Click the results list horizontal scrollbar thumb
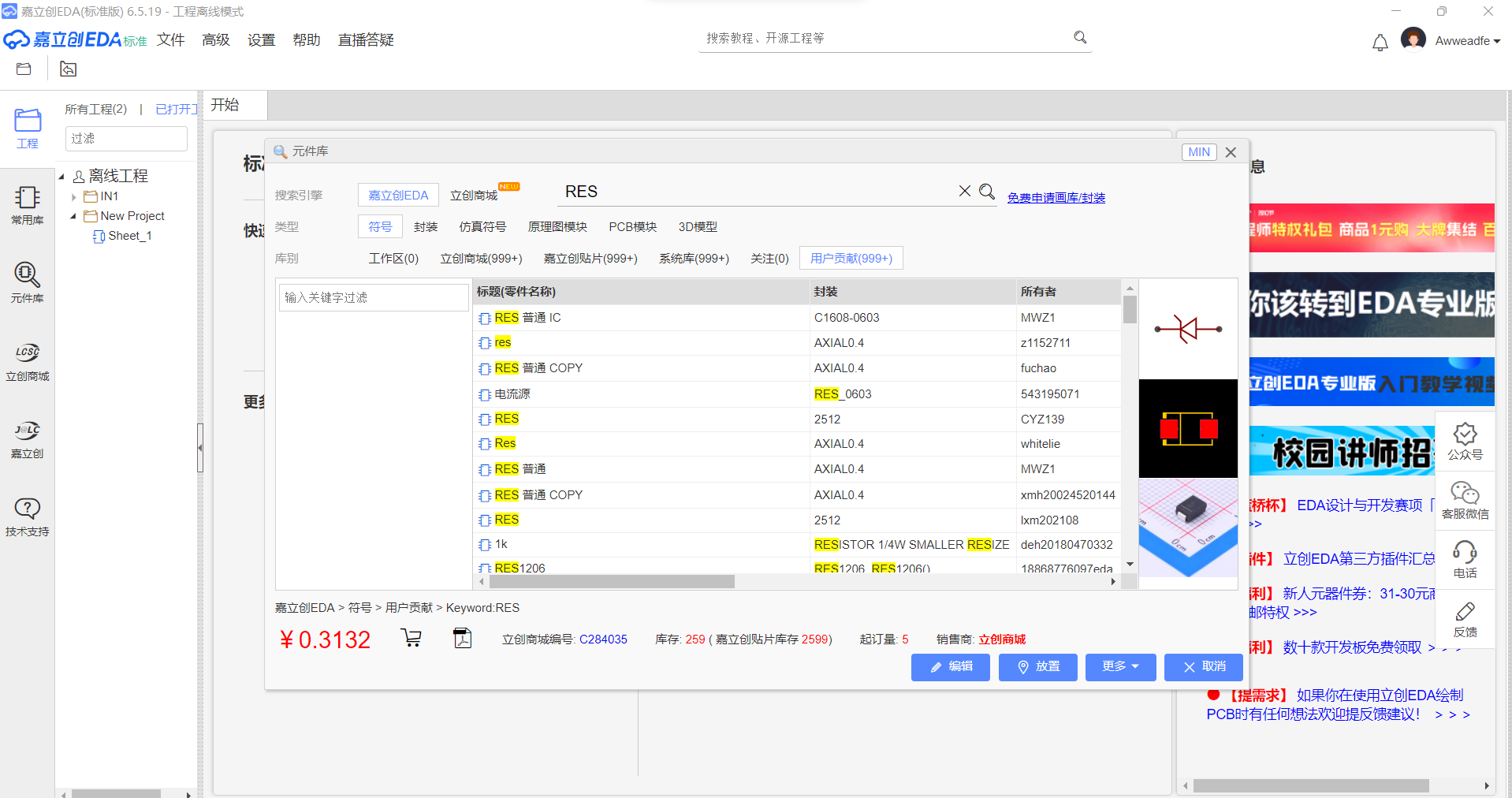Viewport: 1512px width, 798px height. (612, 582)
